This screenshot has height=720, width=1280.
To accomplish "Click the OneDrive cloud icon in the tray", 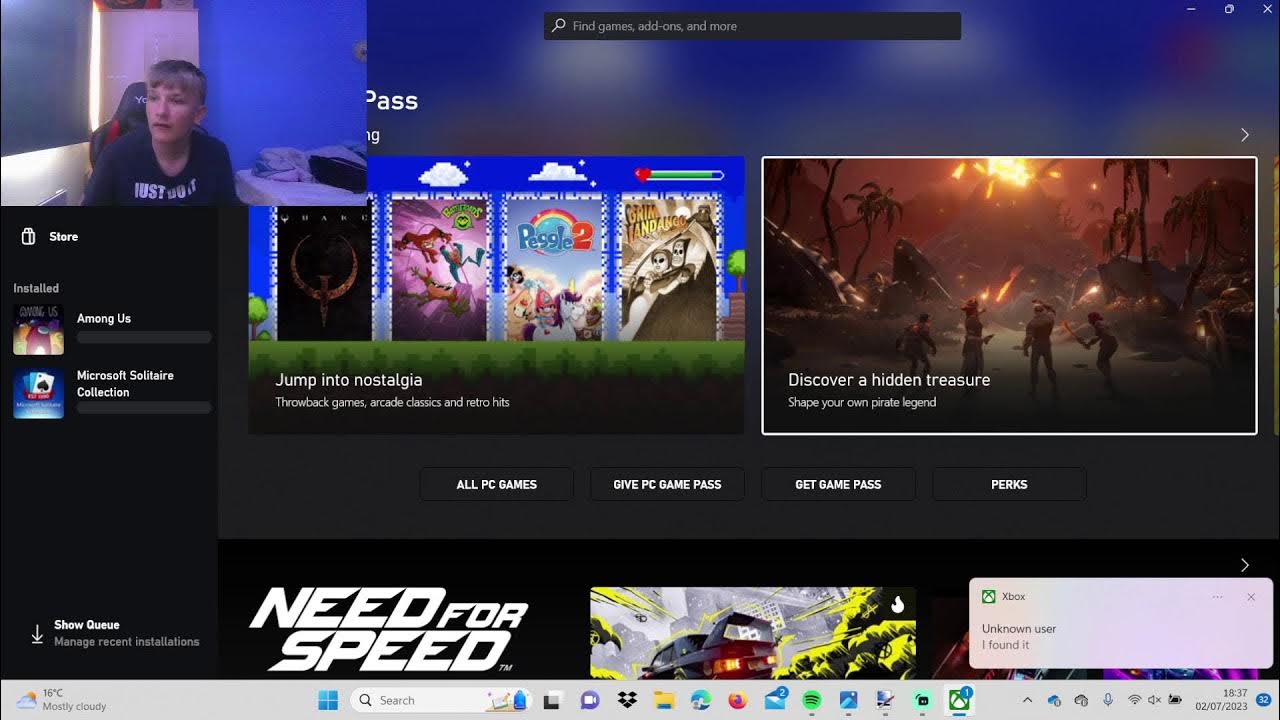I will [1054, 700].
